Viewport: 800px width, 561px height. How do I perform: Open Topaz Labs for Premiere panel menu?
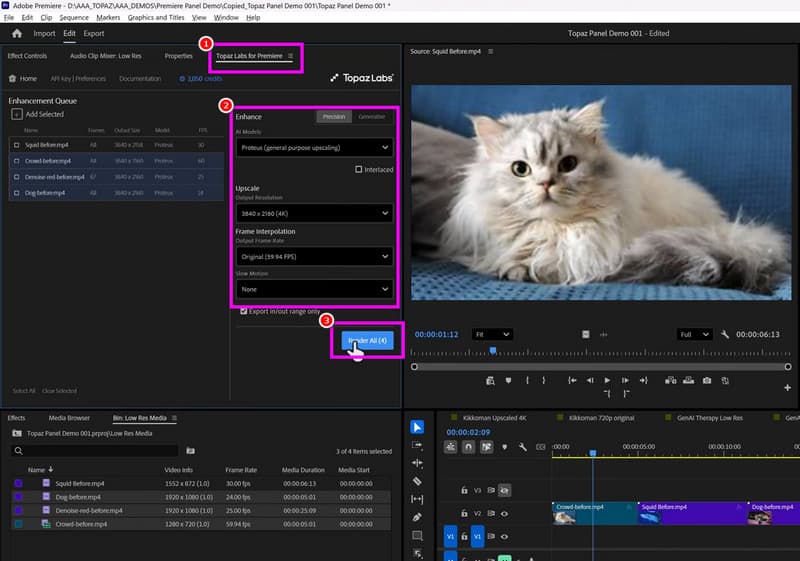click(291, 56)
